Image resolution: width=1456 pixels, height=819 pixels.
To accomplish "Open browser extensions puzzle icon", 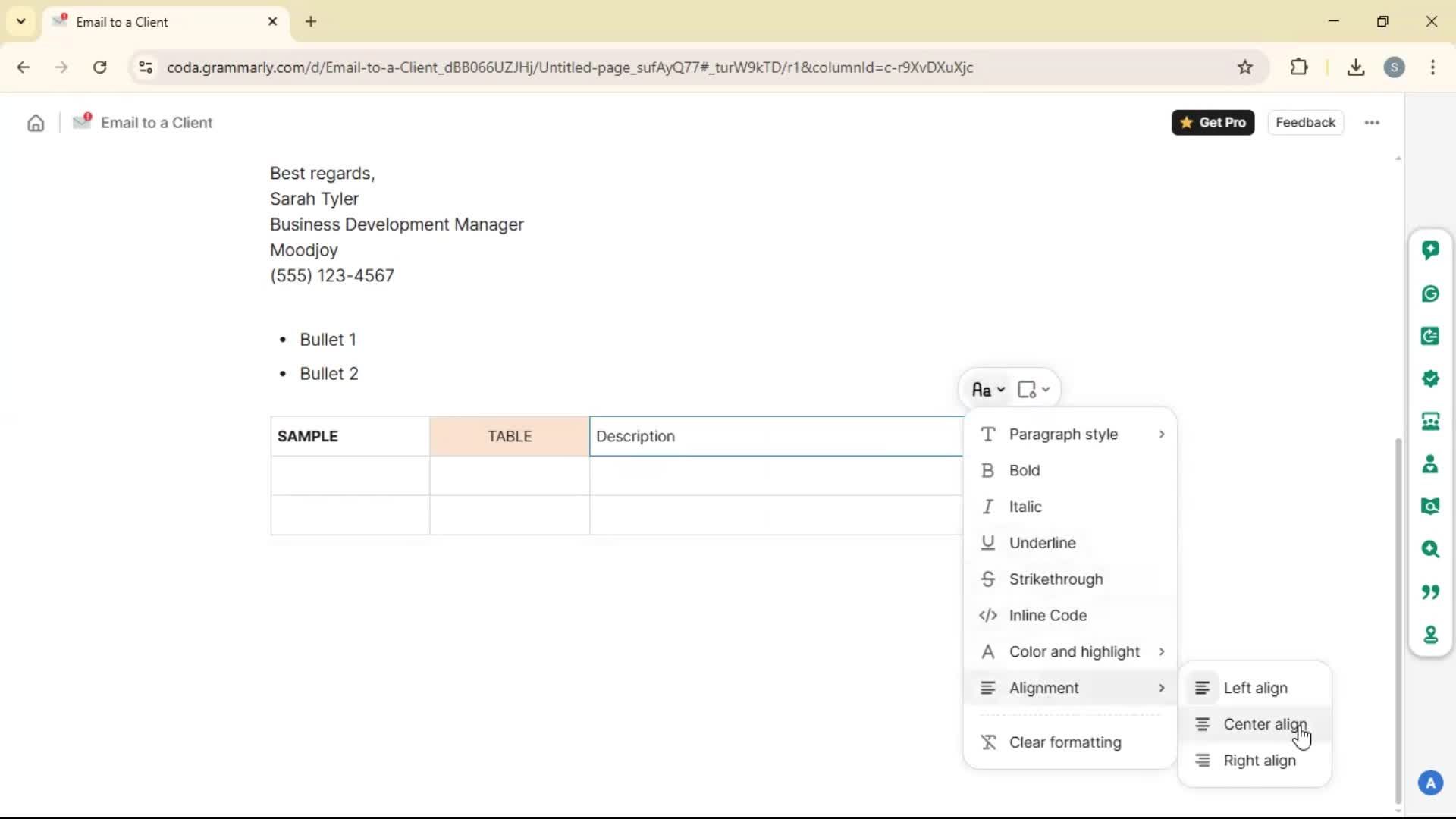I will (x=1298, y=67).
